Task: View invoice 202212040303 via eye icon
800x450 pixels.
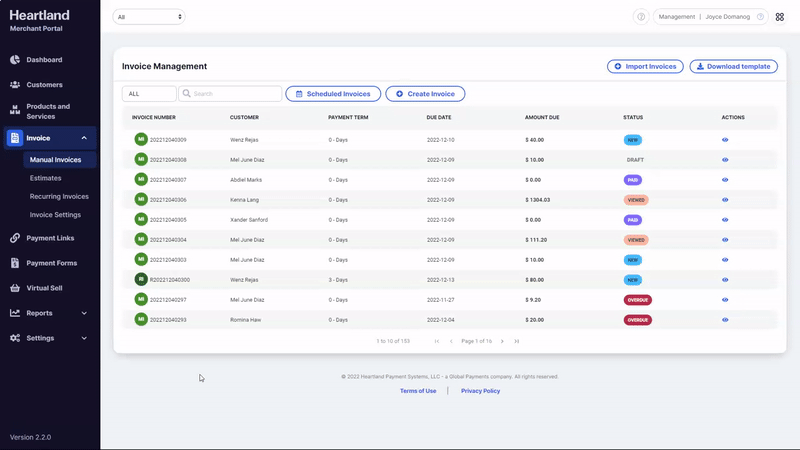Action: pyautogui.click(x=725, y=260)
